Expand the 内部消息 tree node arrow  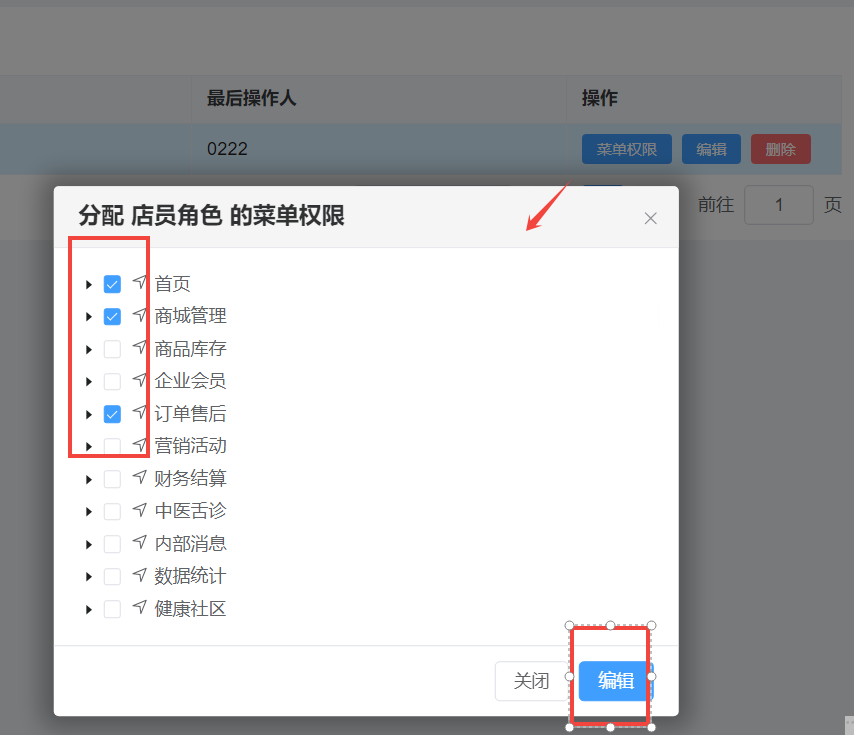click(89, 544)
